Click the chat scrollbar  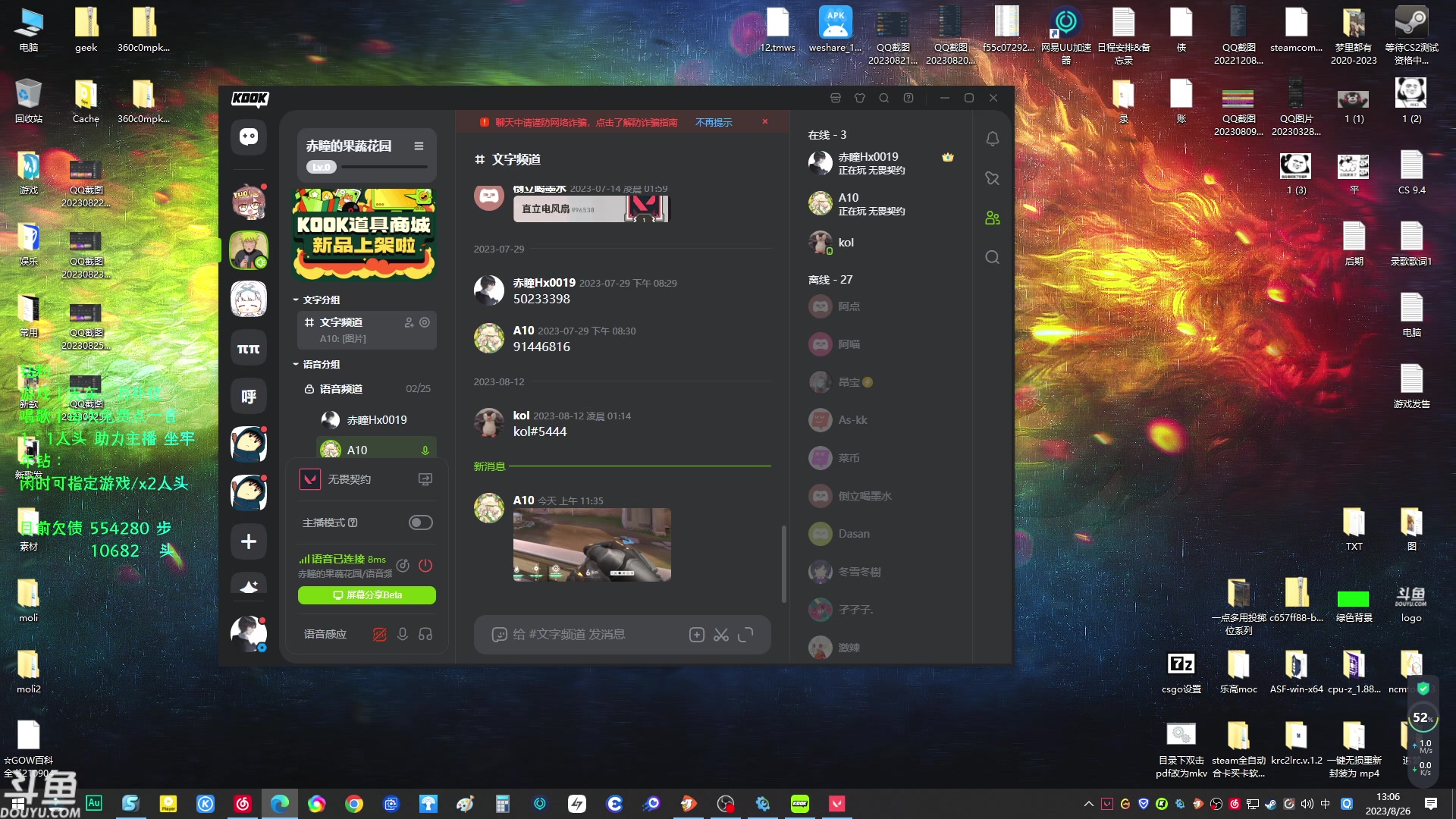tap(783, 564)
